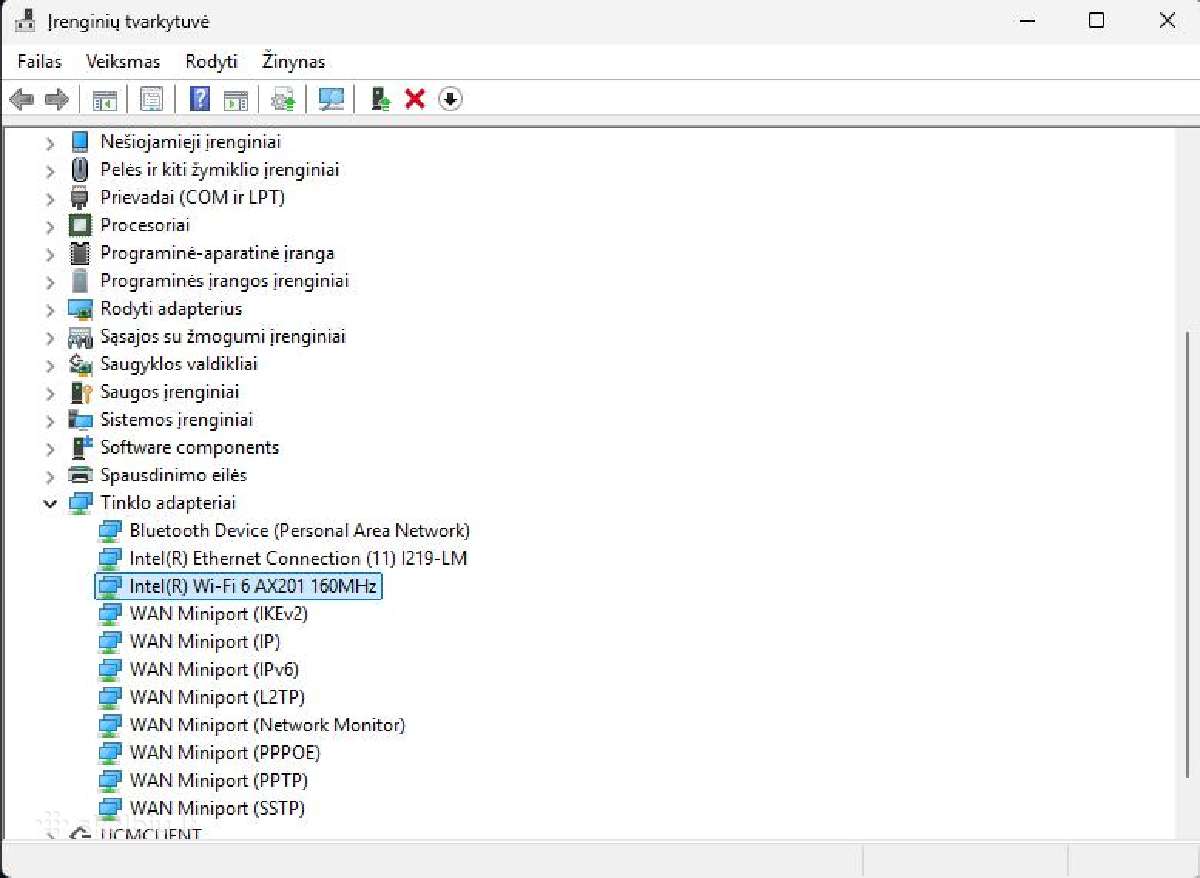
Task: Open the Veiksmas menu
Action: pos(123,61)
